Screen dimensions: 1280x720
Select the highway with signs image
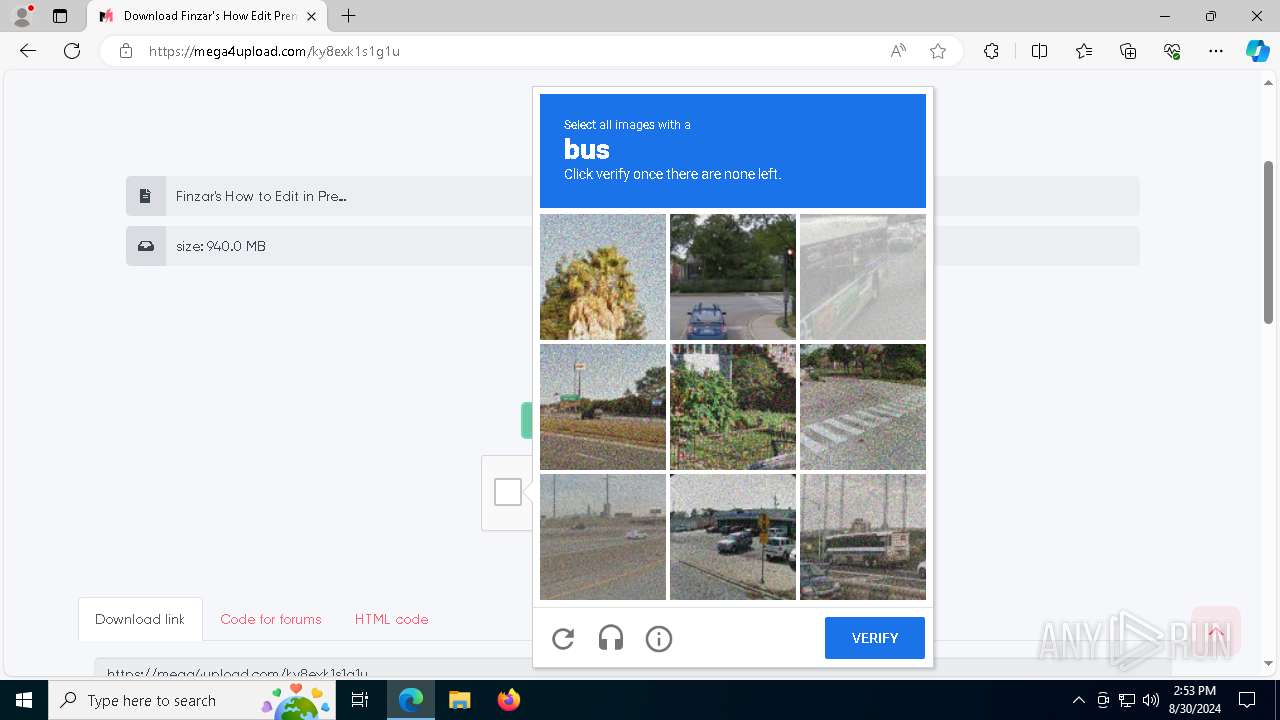(603, 407)
